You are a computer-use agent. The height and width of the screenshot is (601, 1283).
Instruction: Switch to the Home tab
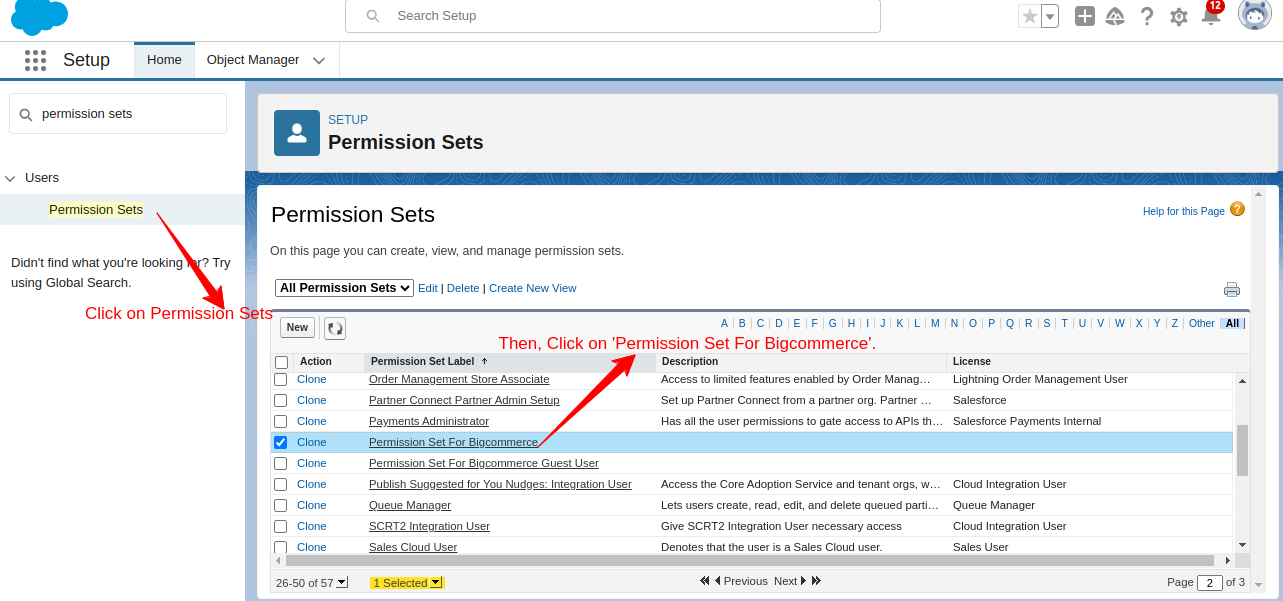click(x=164, y=60)
